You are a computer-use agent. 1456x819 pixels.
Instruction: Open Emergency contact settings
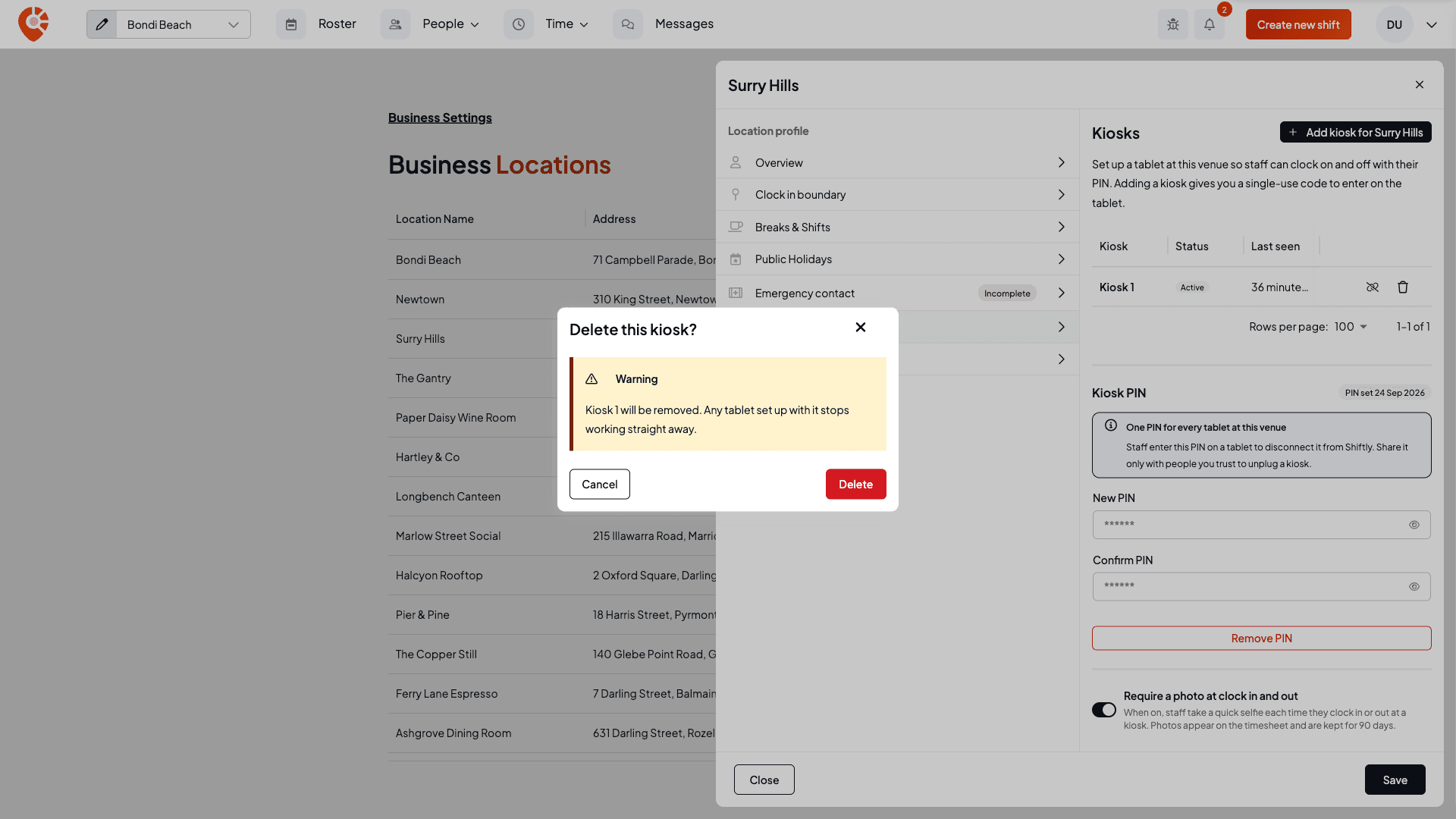click(x=897, y=293)
